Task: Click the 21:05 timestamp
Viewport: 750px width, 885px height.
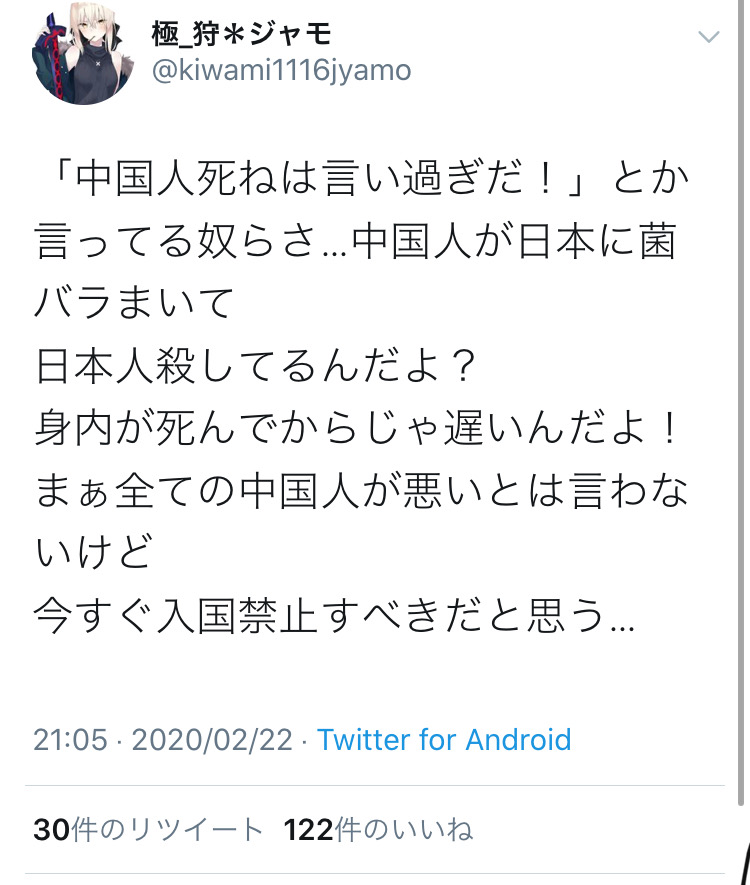Action: (x=70, y=739)
